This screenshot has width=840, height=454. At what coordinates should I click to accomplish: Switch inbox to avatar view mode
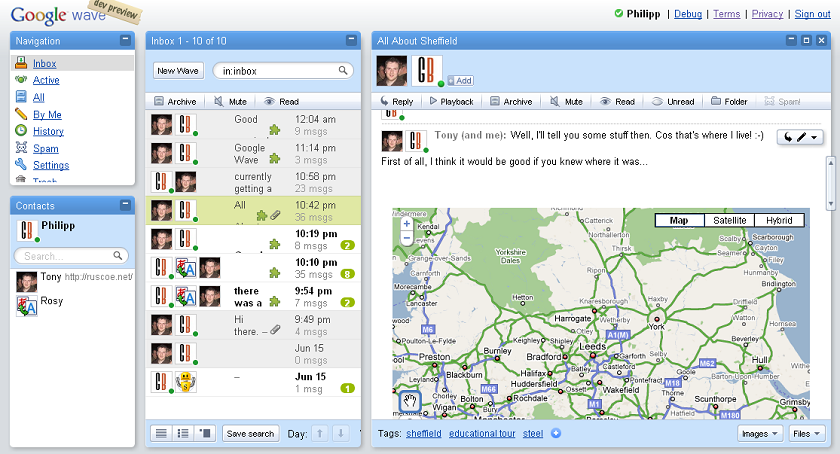point(205,433)
